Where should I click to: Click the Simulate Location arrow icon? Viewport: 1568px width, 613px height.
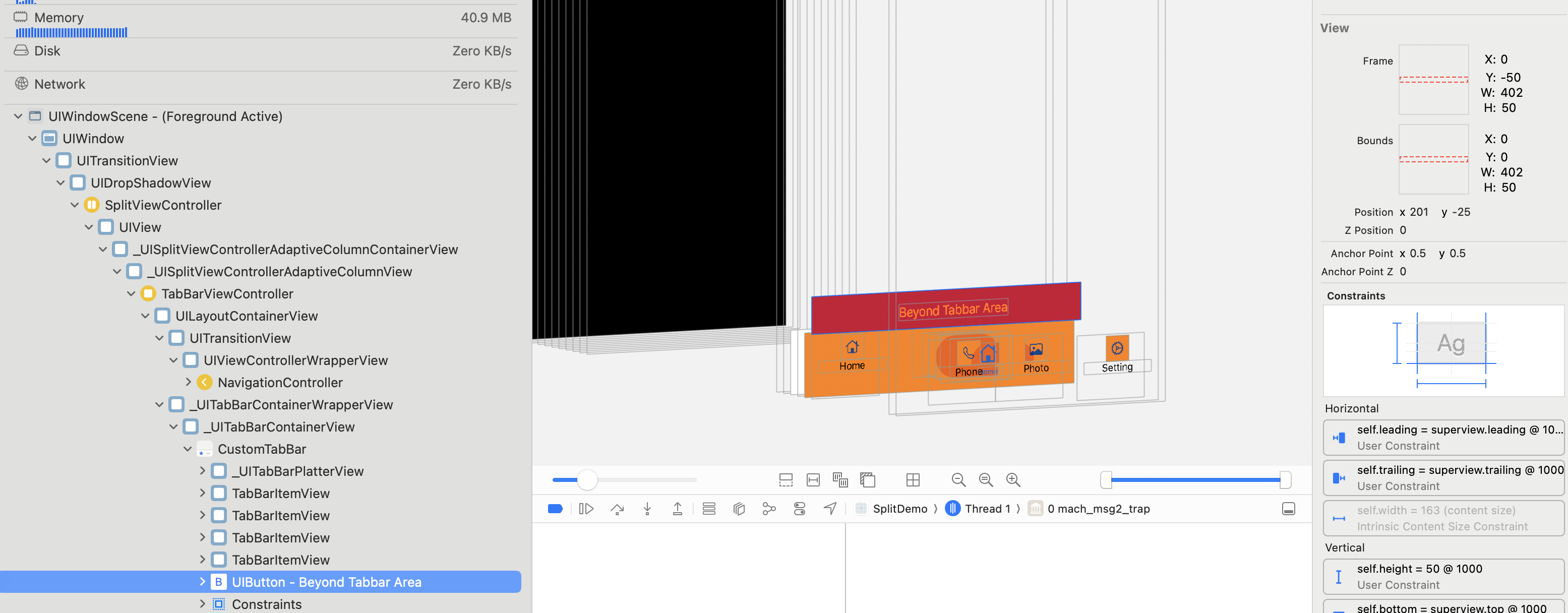tap(830, 509)
